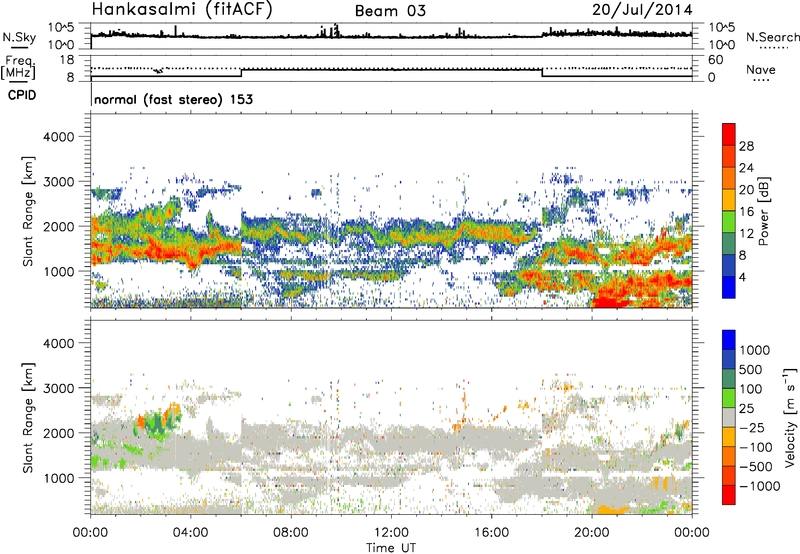This screenshot has width=800, height=554.
Task: Click the 'Nave' legend label
Action: tap(761, 69)
